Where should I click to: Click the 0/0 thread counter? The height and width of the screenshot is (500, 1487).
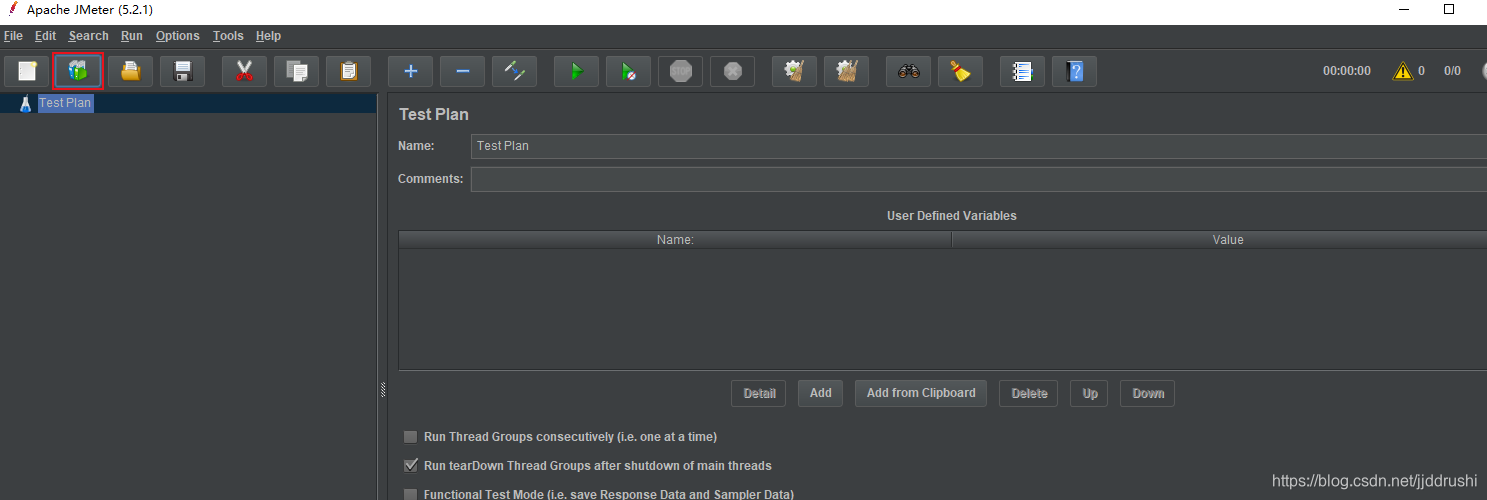point(1452,71)
